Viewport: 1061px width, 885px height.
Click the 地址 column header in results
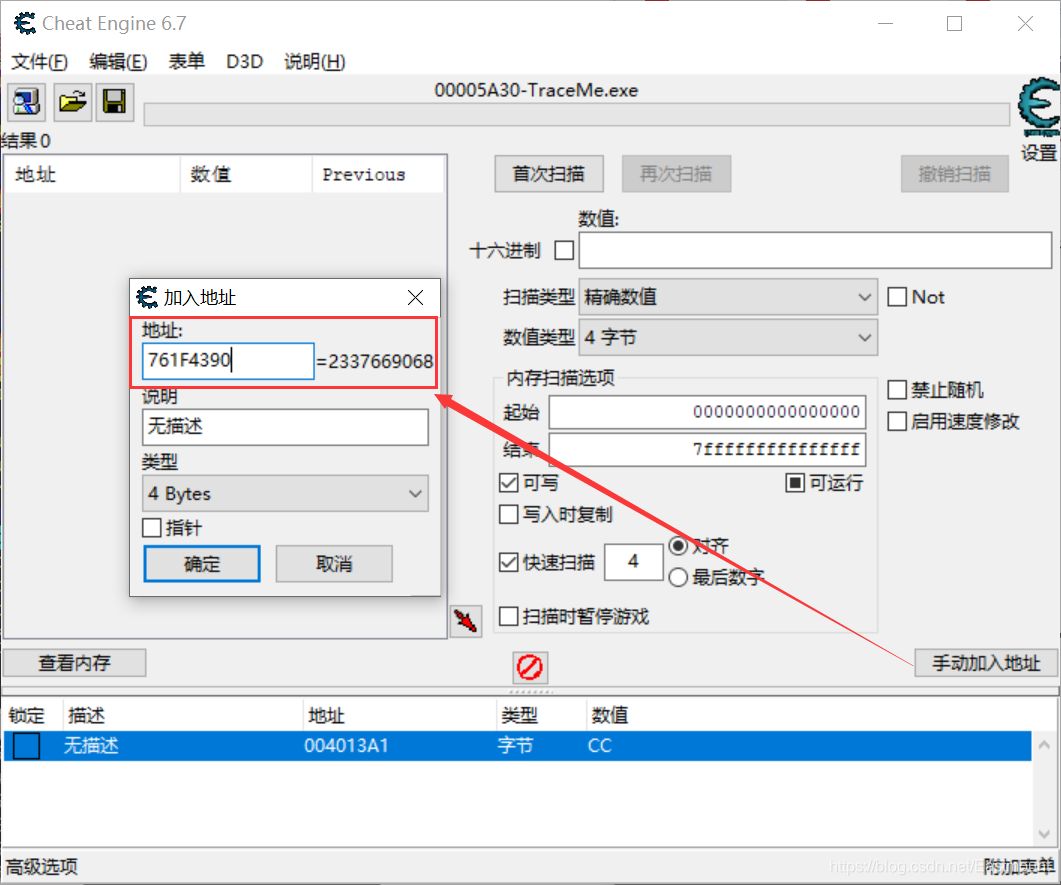tap(92, 175)
